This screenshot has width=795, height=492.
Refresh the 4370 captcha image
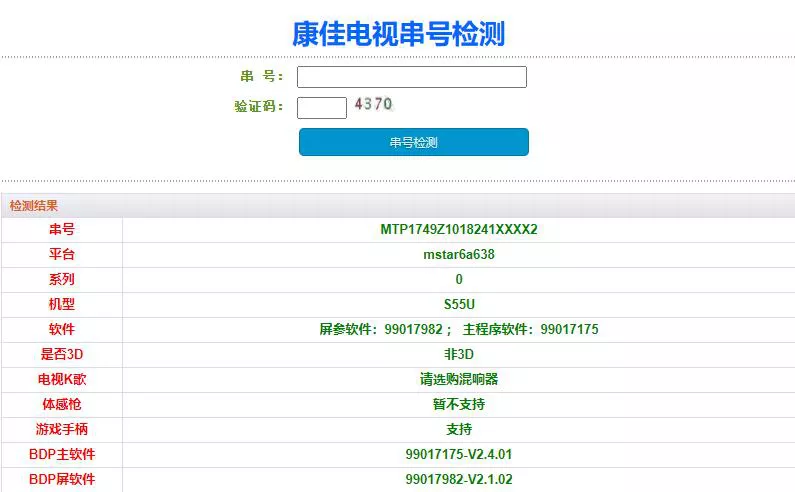[x=374, y=104]
